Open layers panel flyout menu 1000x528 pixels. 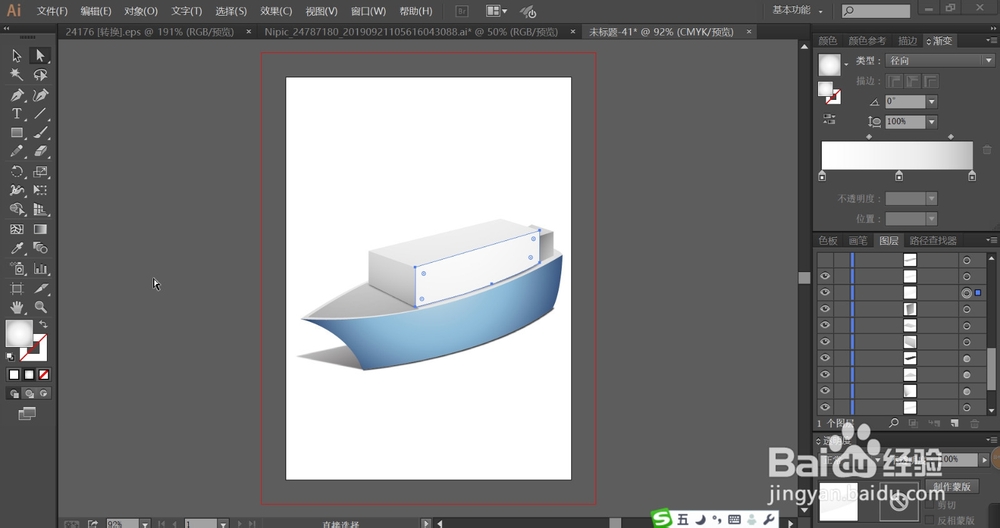click(990, 240)
